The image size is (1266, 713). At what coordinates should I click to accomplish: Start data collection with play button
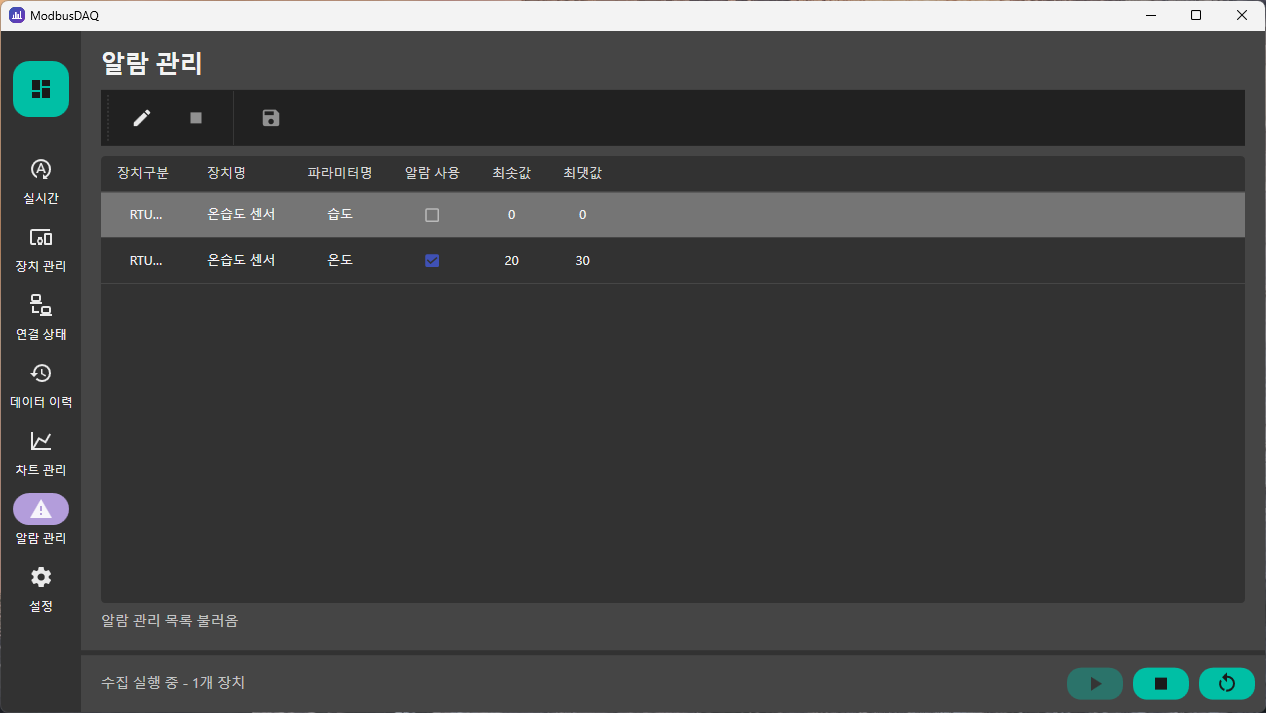1095,683
